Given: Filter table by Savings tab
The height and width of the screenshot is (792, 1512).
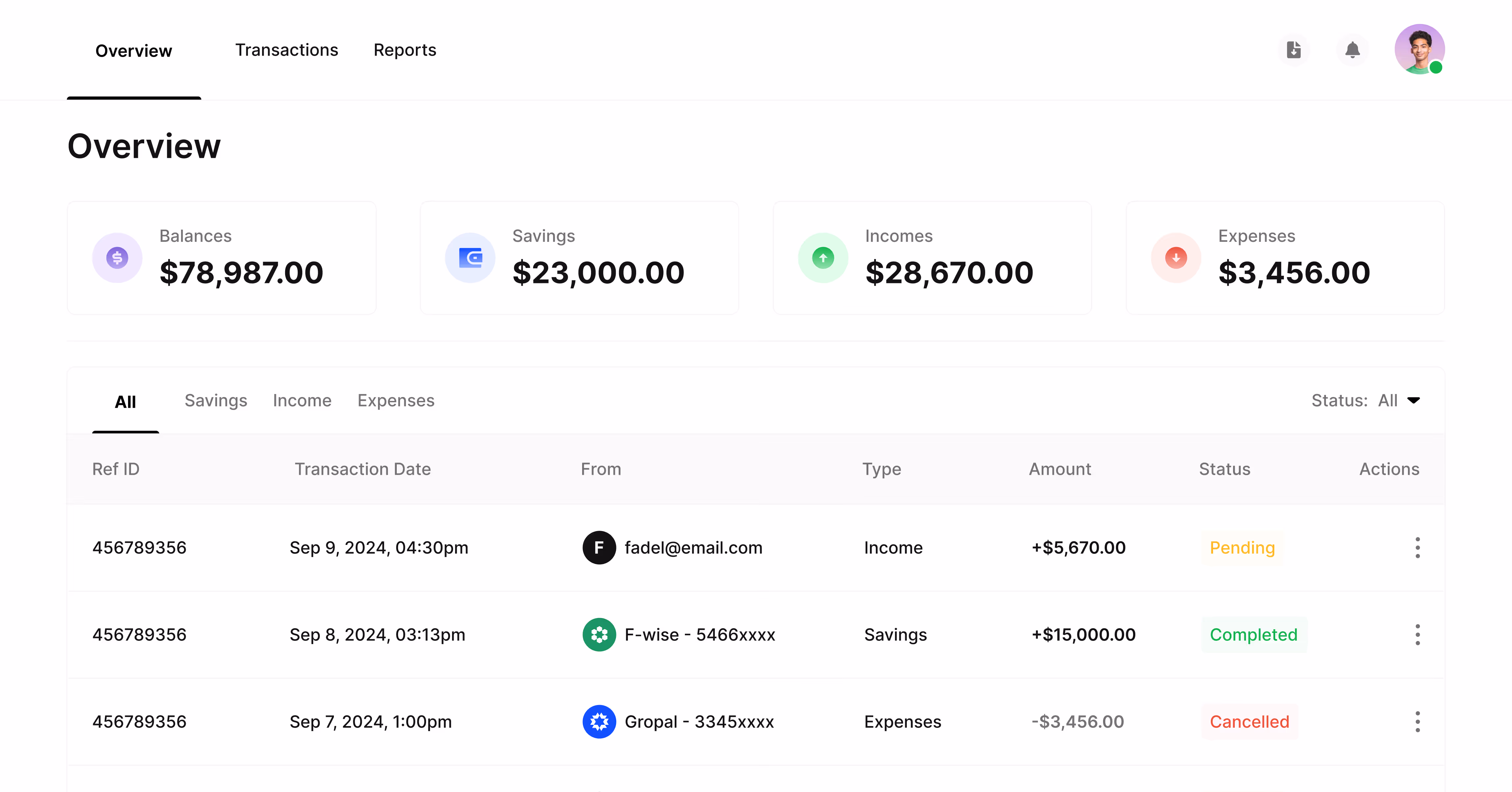Looking at the screenshot, I should point(215,400).
